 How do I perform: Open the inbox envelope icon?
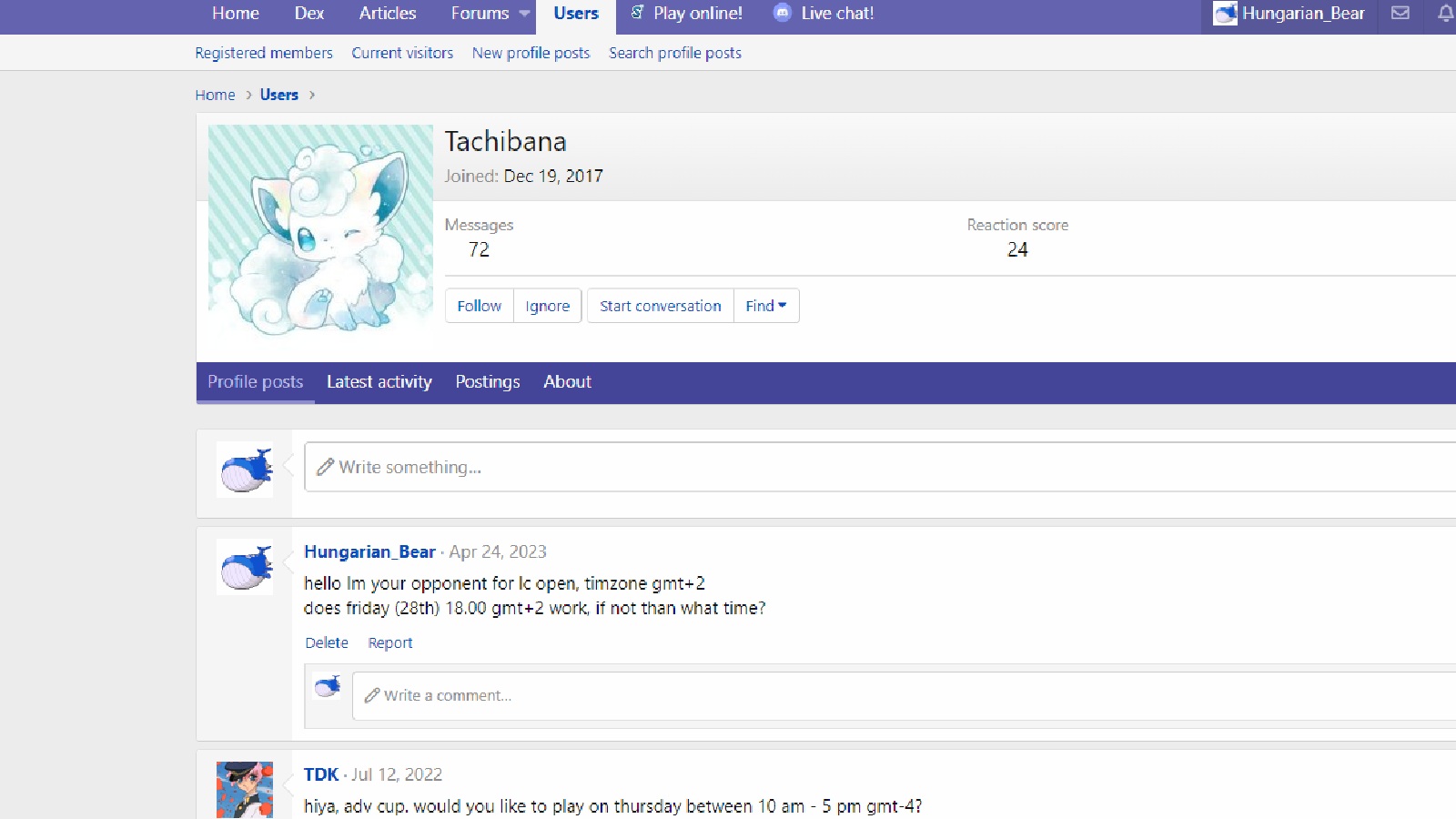click(x=1400, y=13)
